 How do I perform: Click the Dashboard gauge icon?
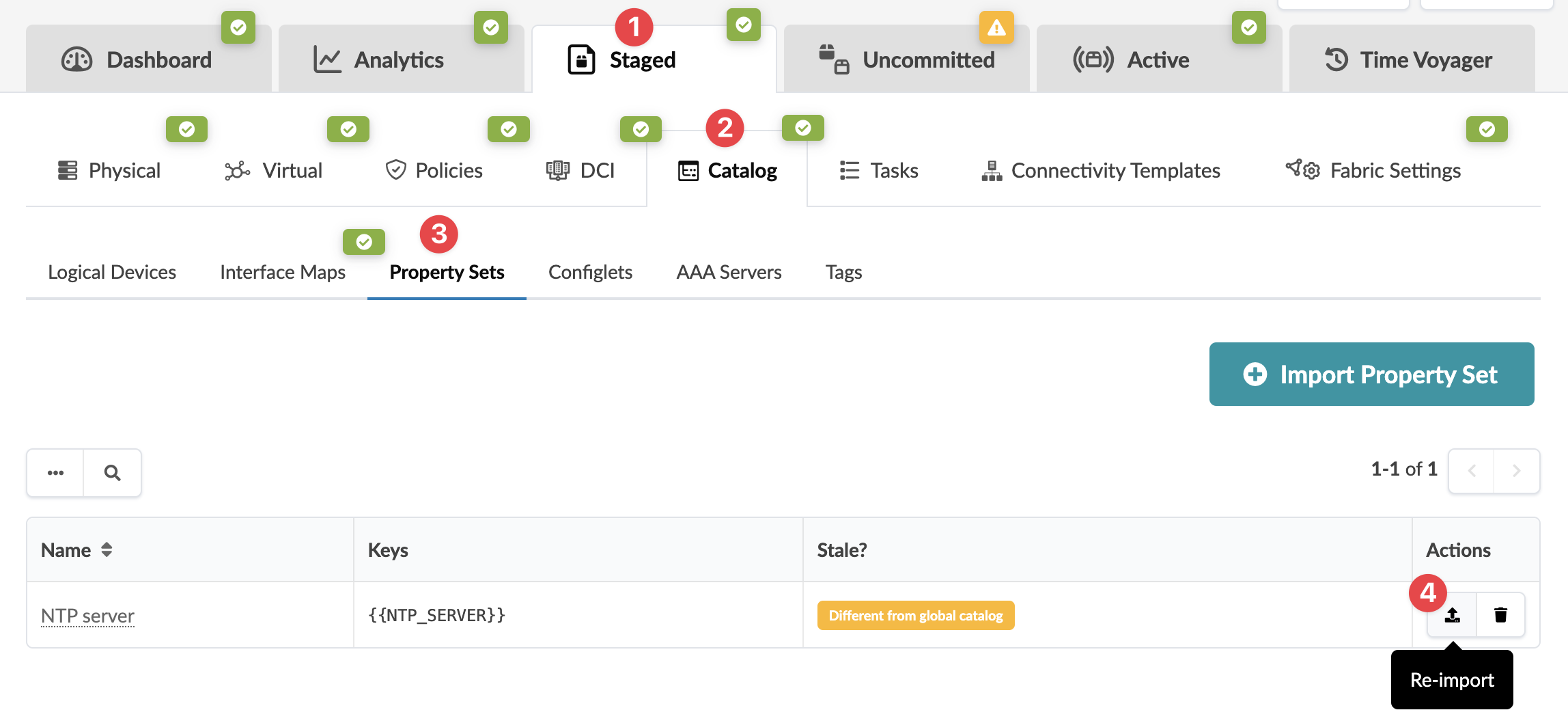[76, 60]
